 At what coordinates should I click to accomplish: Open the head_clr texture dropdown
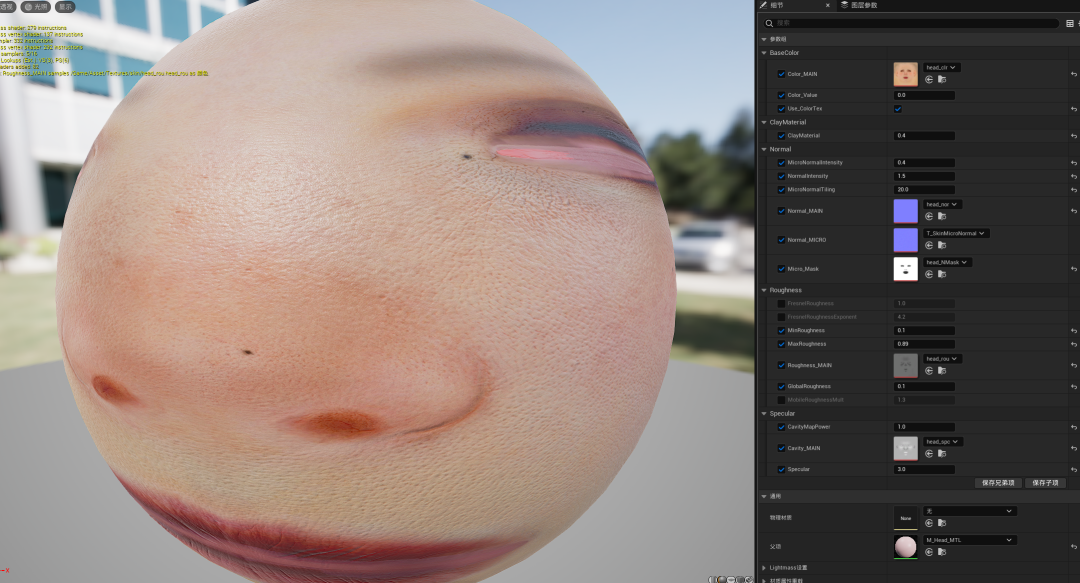click(x=942, y=68)
